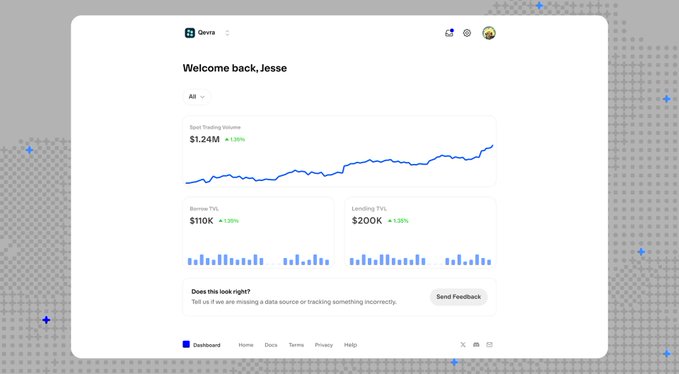Viewport: 679px width, 374px height.
Task: Click the blue Dashboard footer square icon
Action: pos(186,345)
